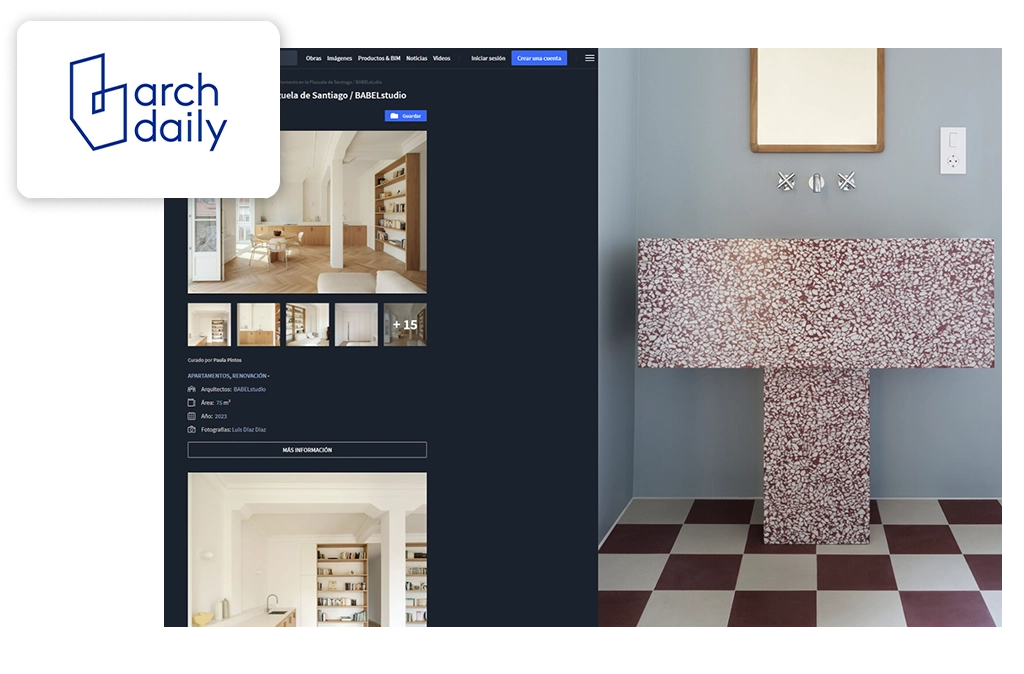
Task: Go to the Imágenes section
Action: 339,58
